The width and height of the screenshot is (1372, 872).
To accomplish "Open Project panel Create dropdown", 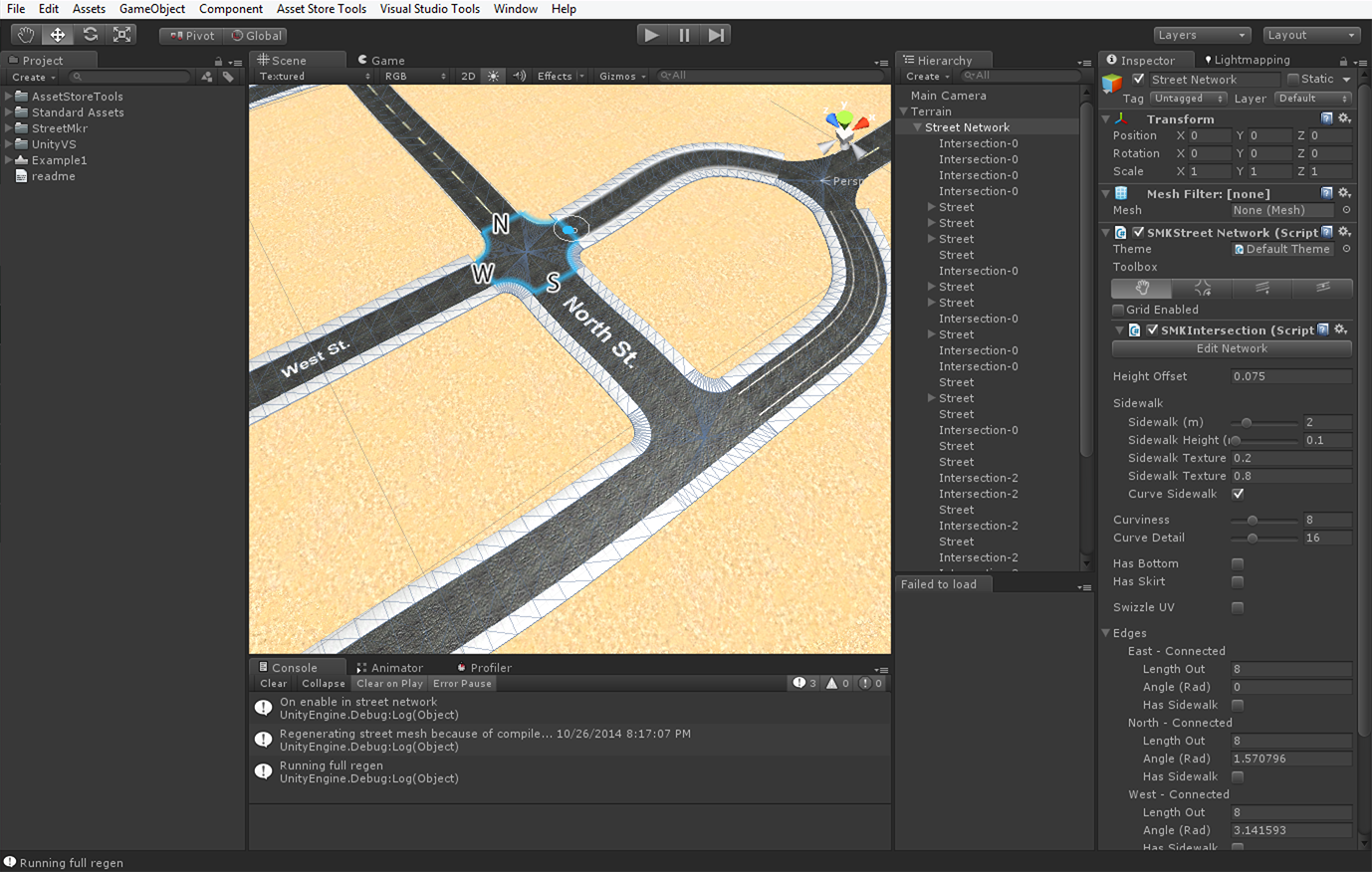I will click(33, 77).
